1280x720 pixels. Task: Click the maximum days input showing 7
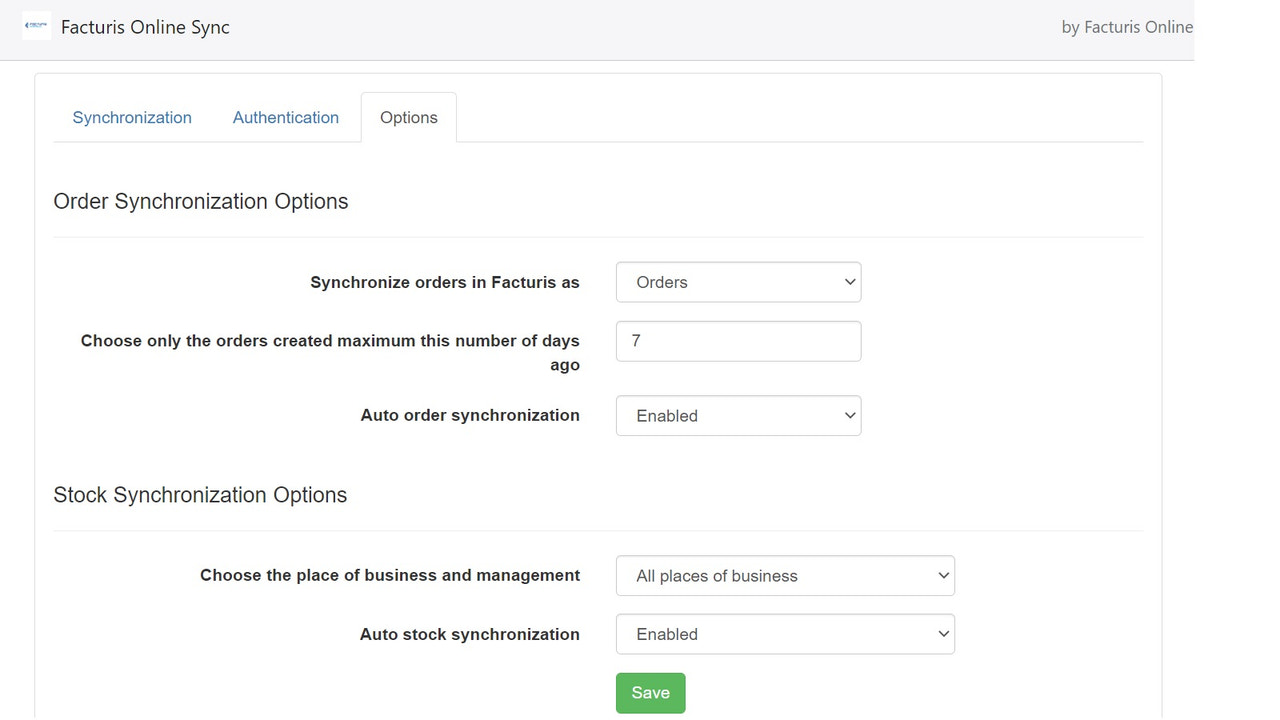pos(738,341)
